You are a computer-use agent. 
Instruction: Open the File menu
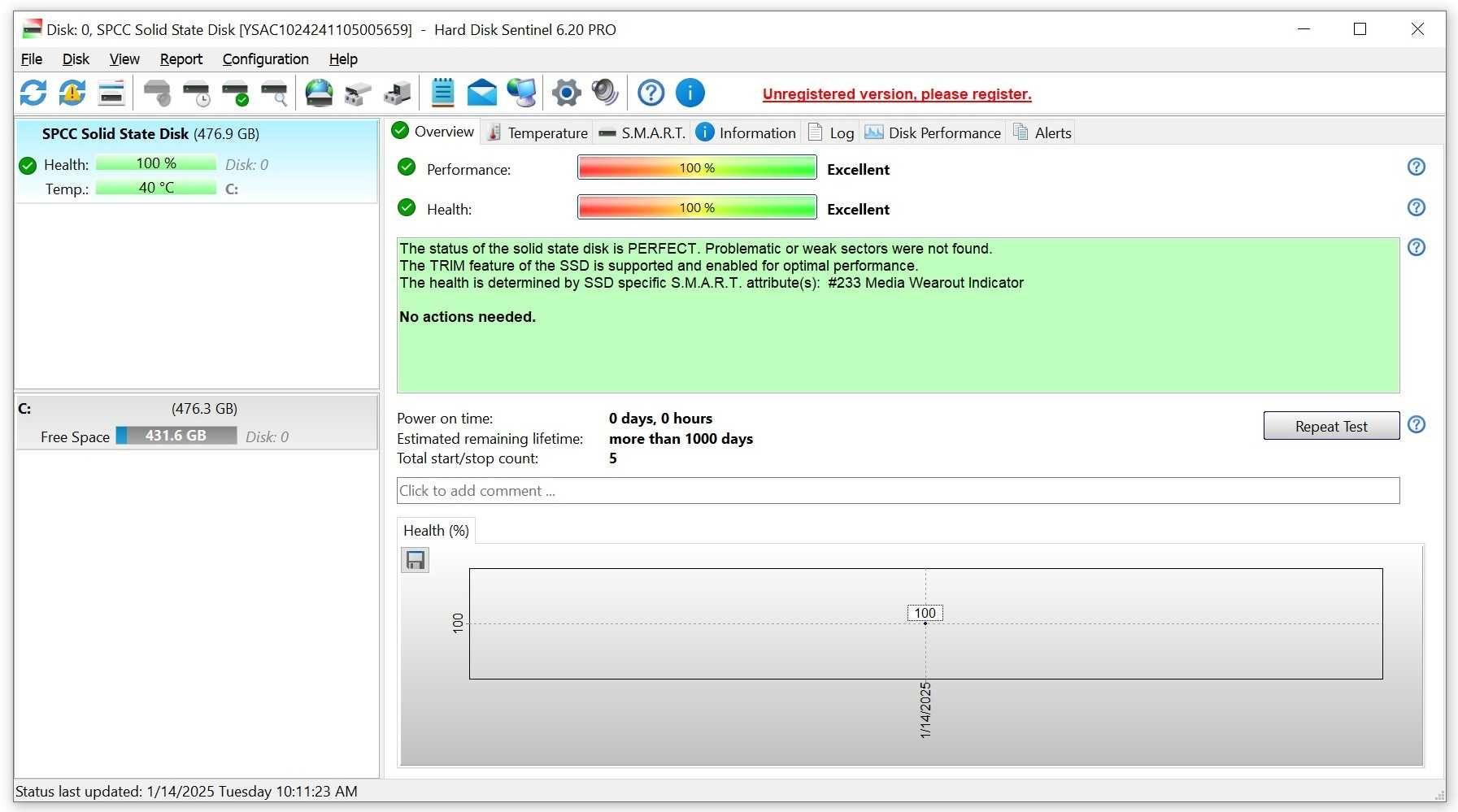(32, 59)
